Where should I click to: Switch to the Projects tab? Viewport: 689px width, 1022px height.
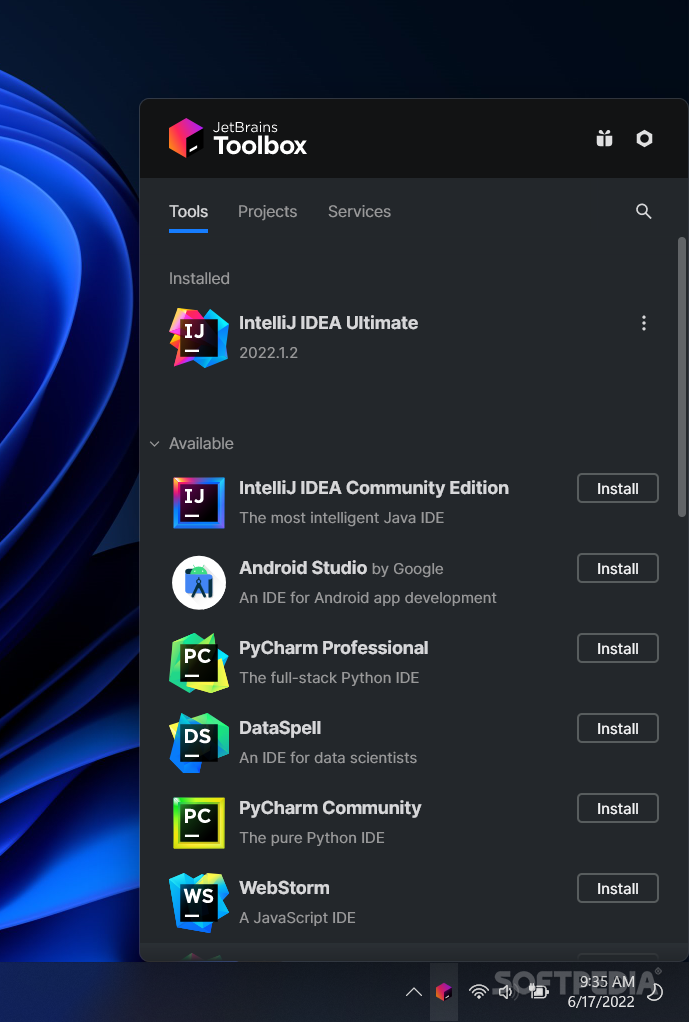pyautogui.click(x=267, y=211)
